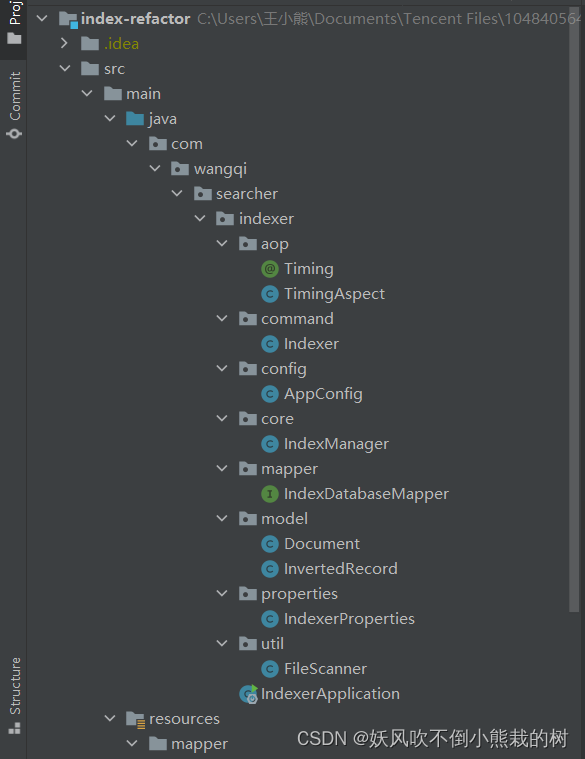Collapse the core package chevron
The width and height of the screenshot is (585, 759).
click(222, 418)
